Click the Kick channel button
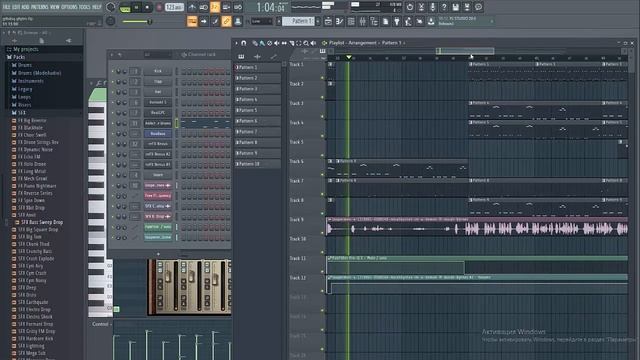The height and width of the screenshot is (360, 640). pyautogui.click(x=158, y=71)
